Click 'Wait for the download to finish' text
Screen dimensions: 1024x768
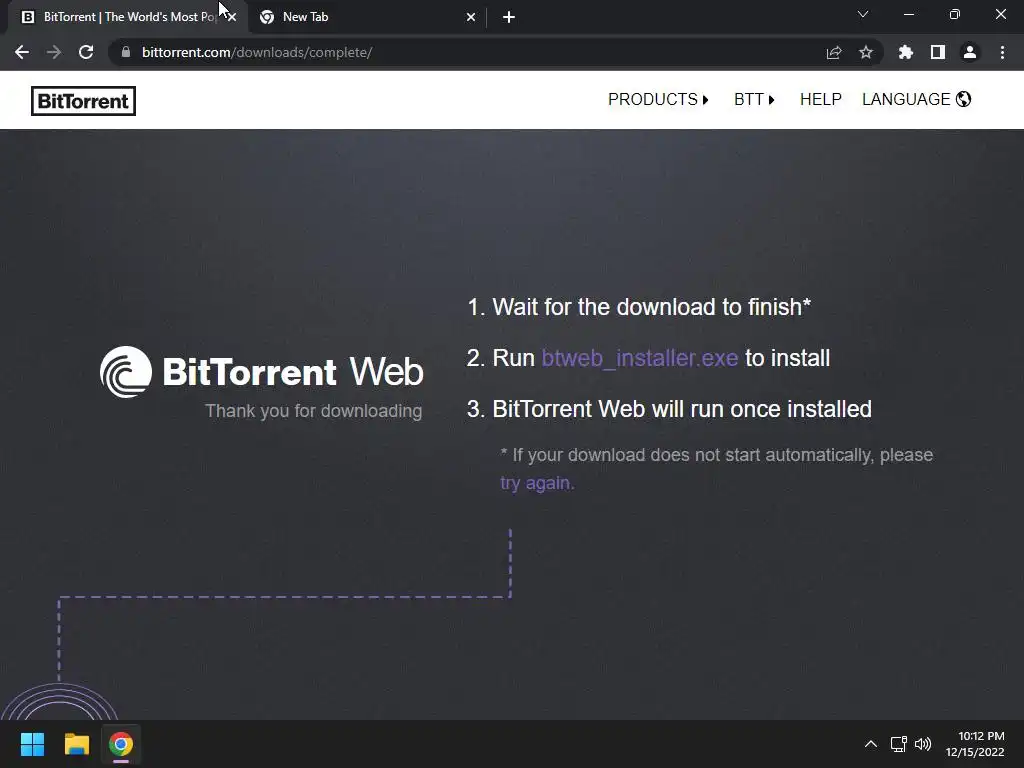click(x=651, y=307)
